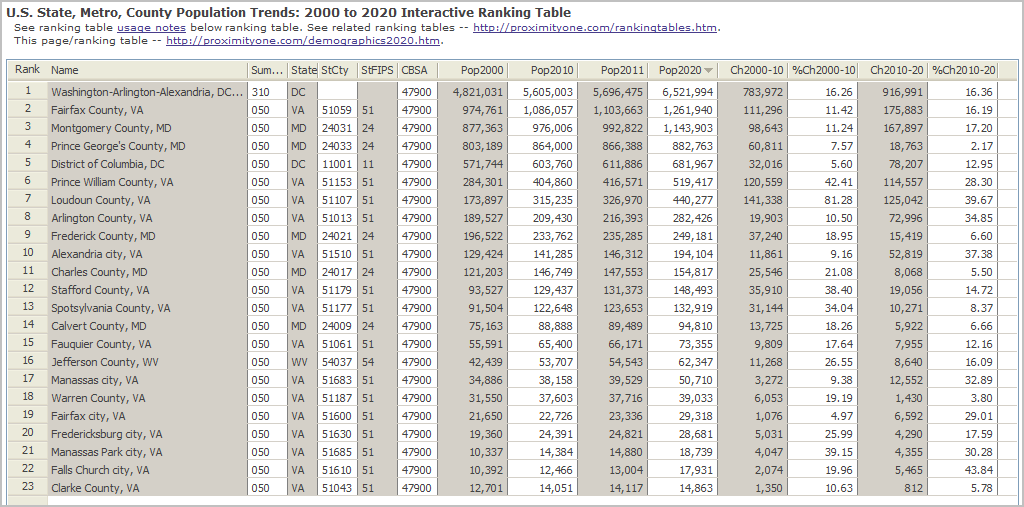The image size is (1024, 507).
Task: Open the usage notes link
Action: 145,28
